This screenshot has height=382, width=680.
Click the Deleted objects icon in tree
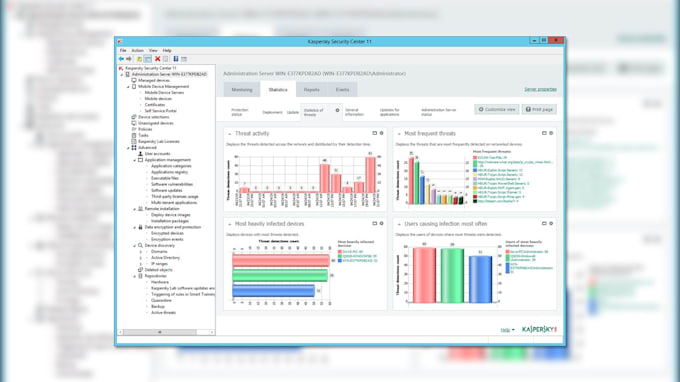click(141, 270)
